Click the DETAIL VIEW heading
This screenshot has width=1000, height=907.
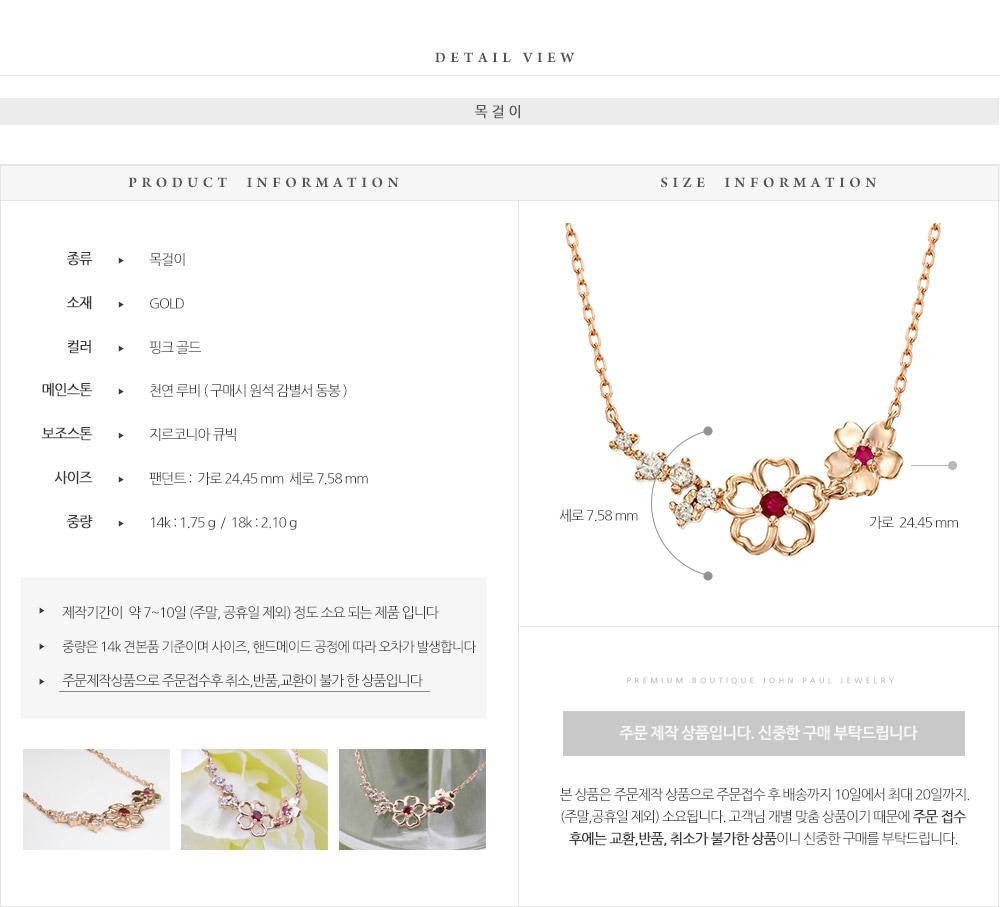coord(505,57)
